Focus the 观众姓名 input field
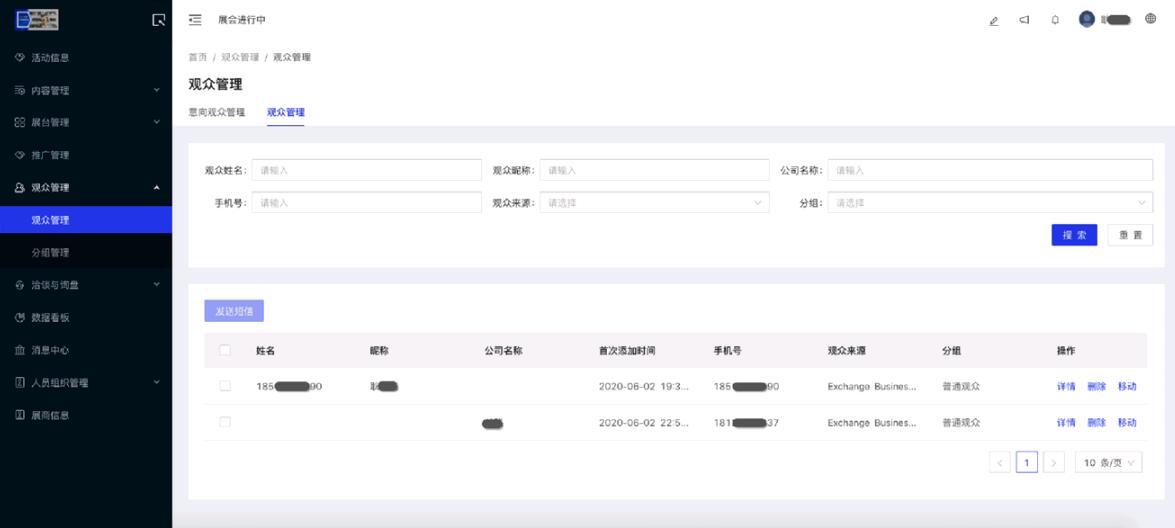This screenshot has height=528, width=1175. click(366, 170)
